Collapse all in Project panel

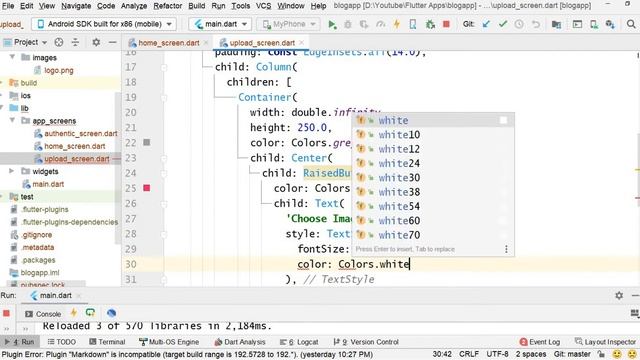coord(75,42)
